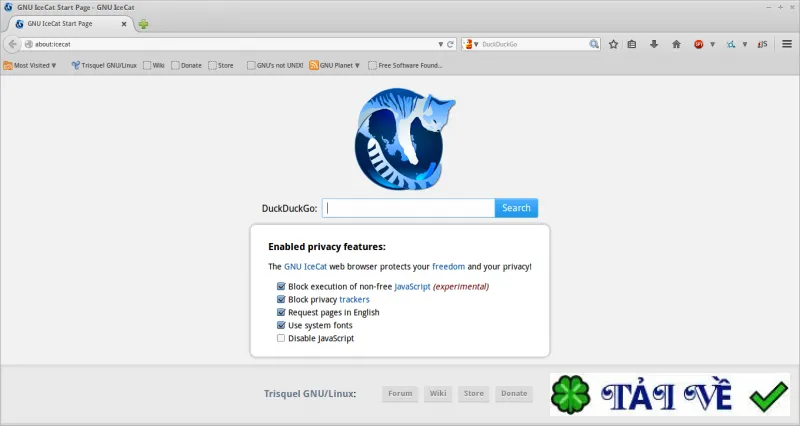Select the GNU IceCat Start Page tab

(x=71, y=24)
